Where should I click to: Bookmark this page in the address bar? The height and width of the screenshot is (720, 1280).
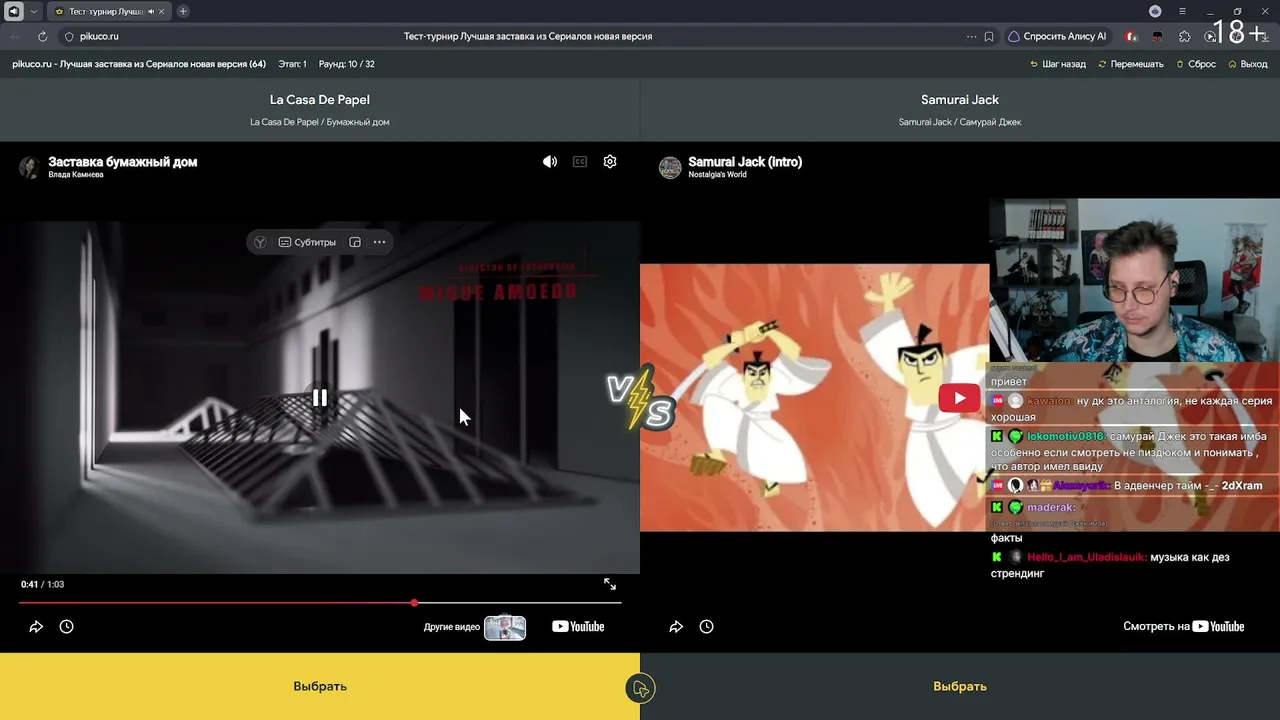(989, 36)
